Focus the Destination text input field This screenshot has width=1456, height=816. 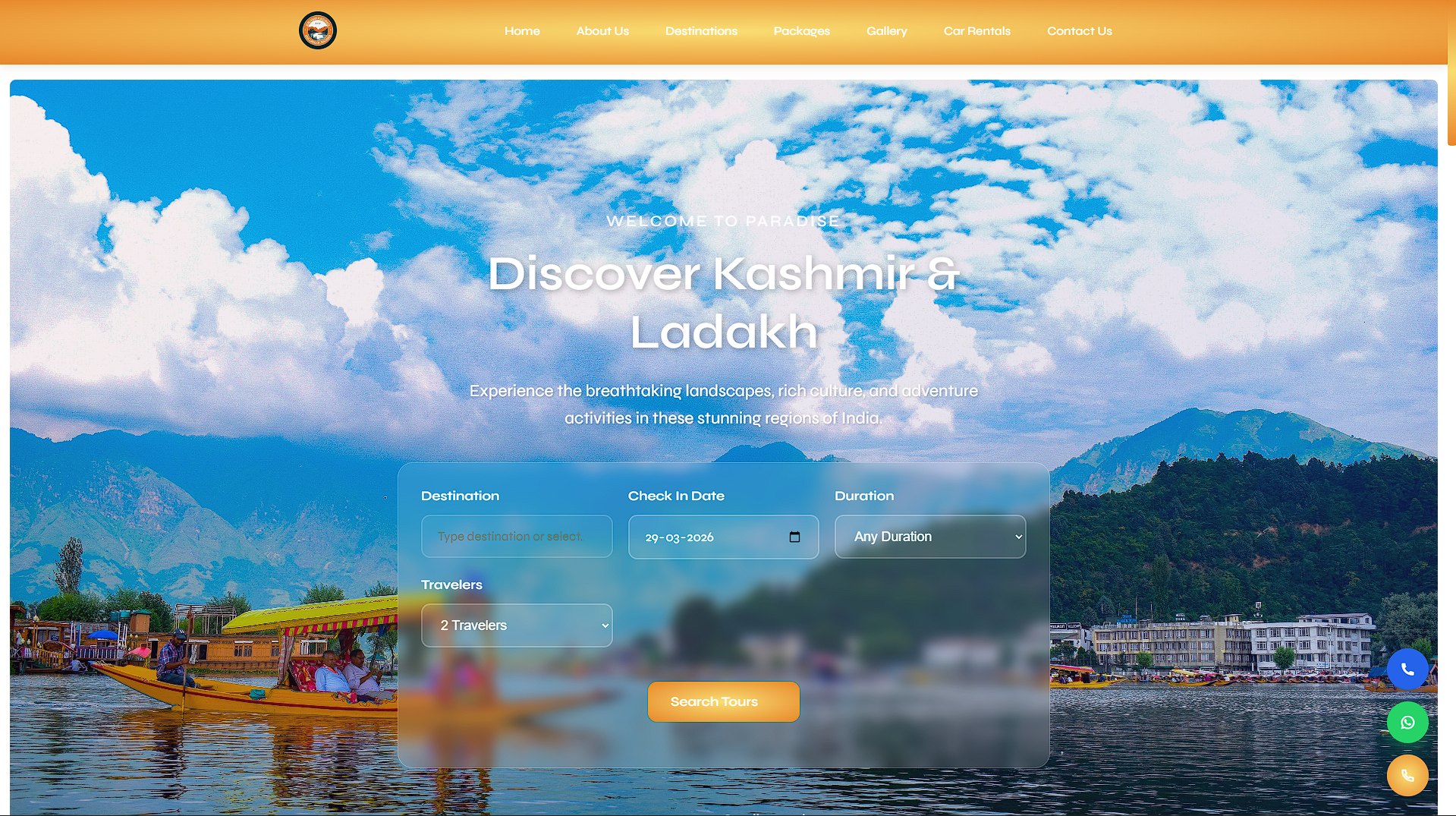click(x=516, y=537)
